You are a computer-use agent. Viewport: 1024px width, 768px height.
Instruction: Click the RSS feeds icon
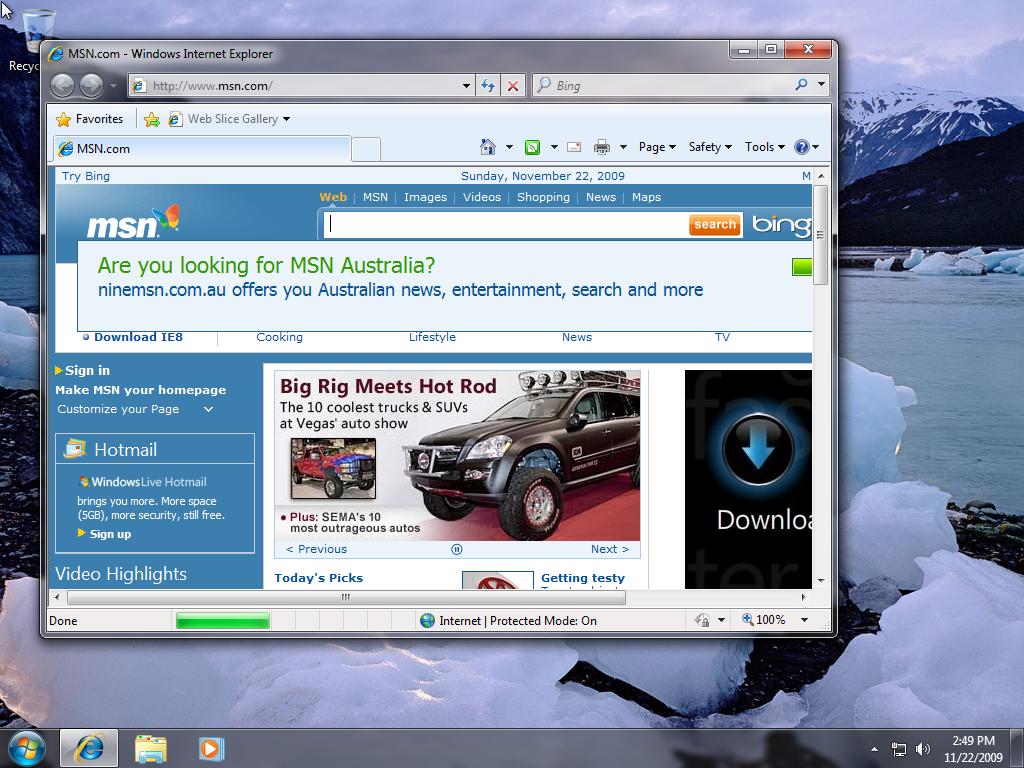532,147
